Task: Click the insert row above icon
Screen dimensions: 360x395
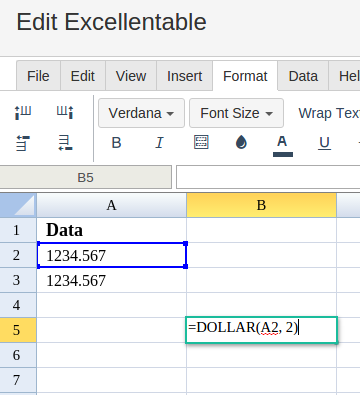Action: 23,143
